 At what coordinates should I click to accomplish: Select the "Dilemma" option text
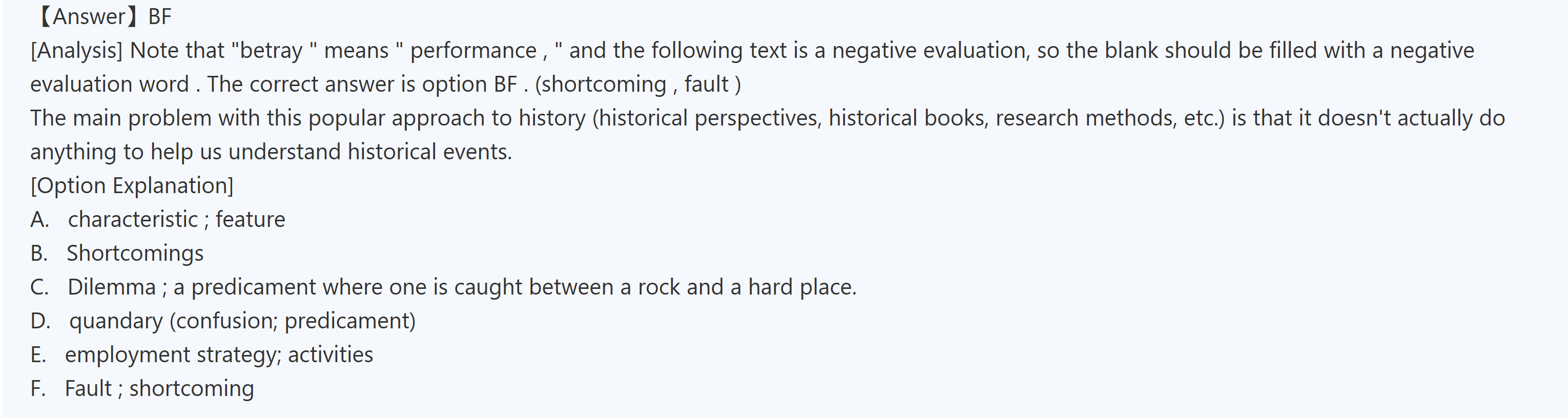click(112, 287)
